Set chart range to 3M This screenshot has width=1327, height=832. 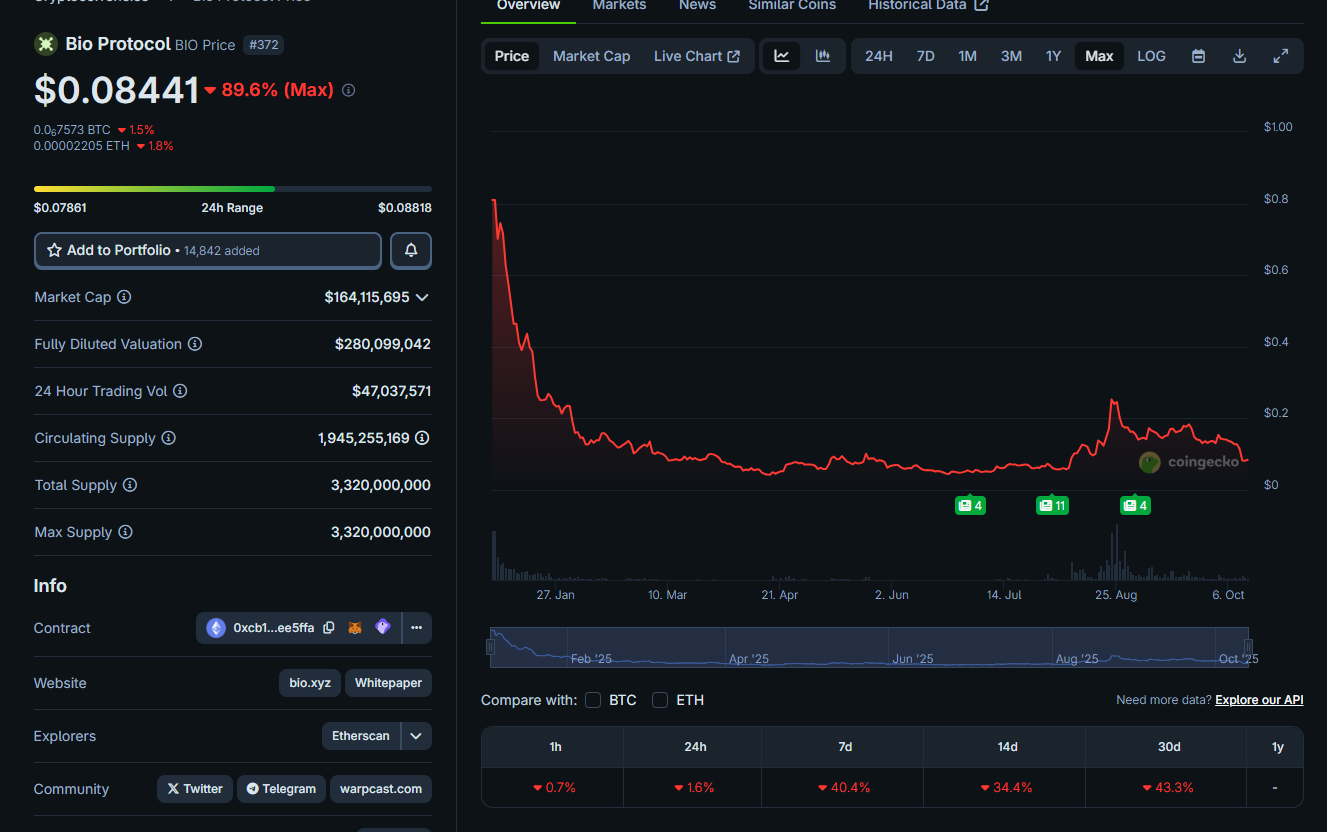pyautogui.click(x=1011, y=56)
